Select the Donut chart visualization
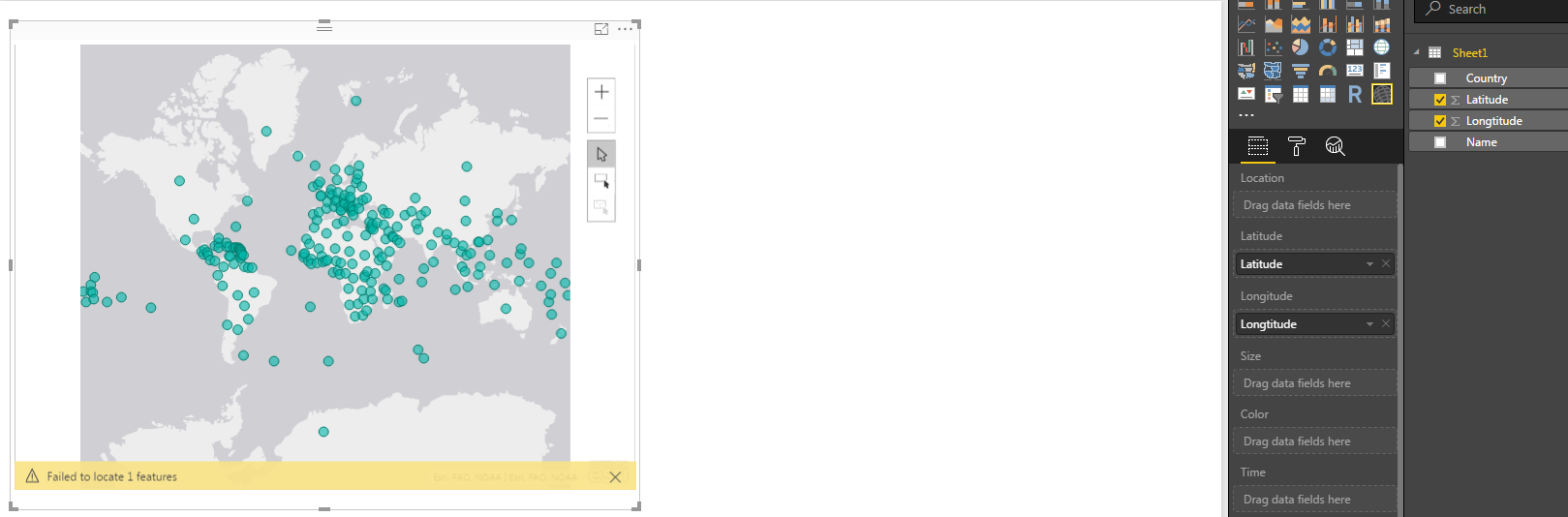Screen dimensions: 1568x517 point(1328,47)
